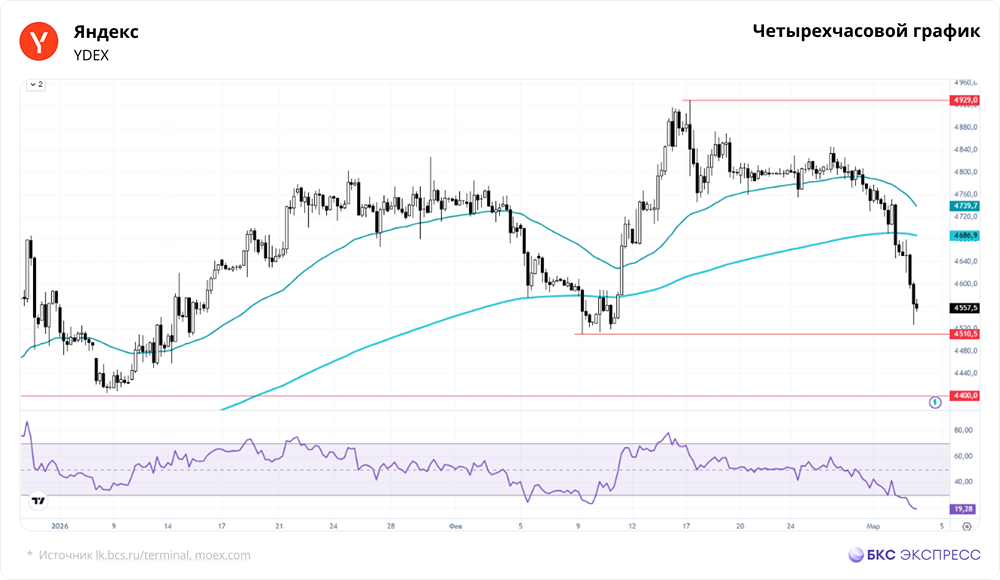Click the 4640,0 price axis label
Image resolution: width=1000 pixels, height=580 pixels.
coord(966,262)
